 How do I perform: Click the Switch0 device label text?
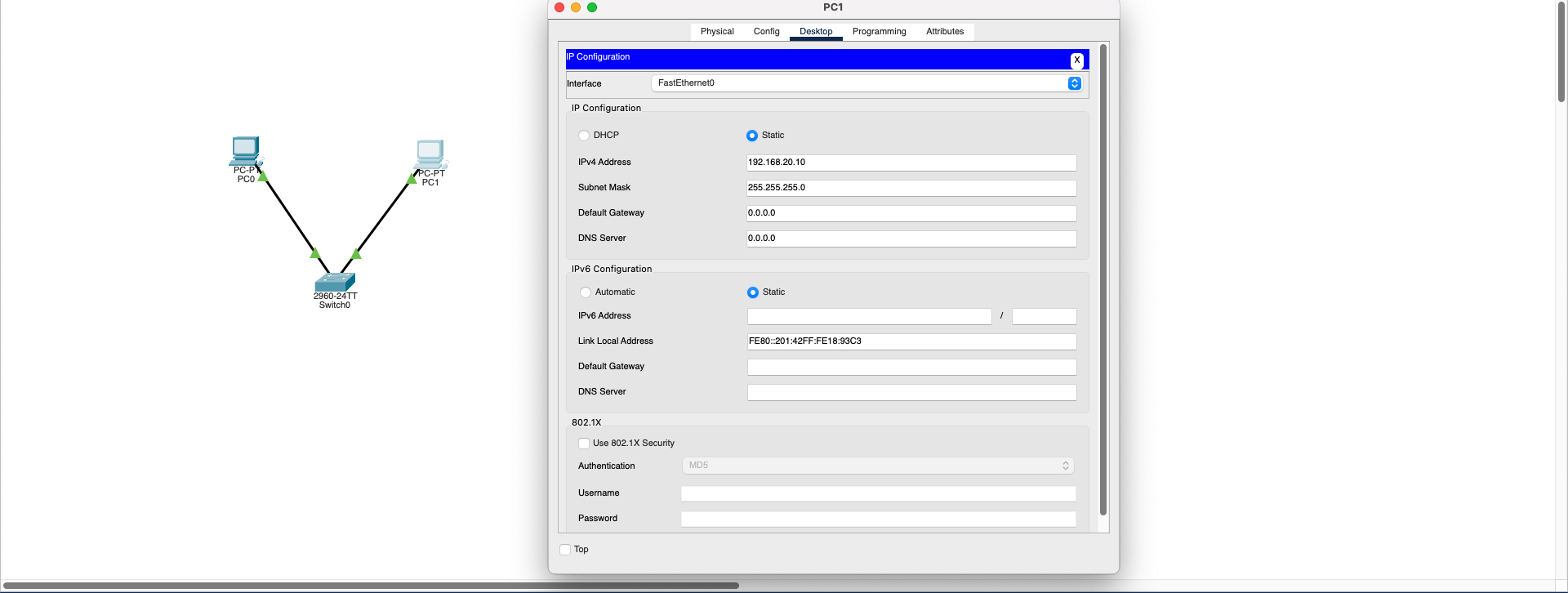click(x=335, y=305)
